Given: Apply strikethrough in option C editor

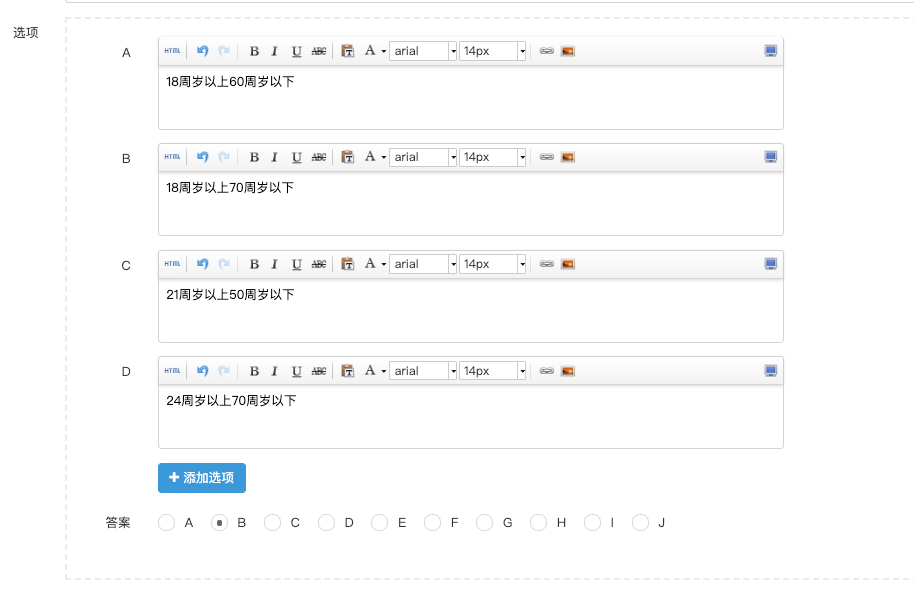Looking at the screenshot, I should (319, 264).
